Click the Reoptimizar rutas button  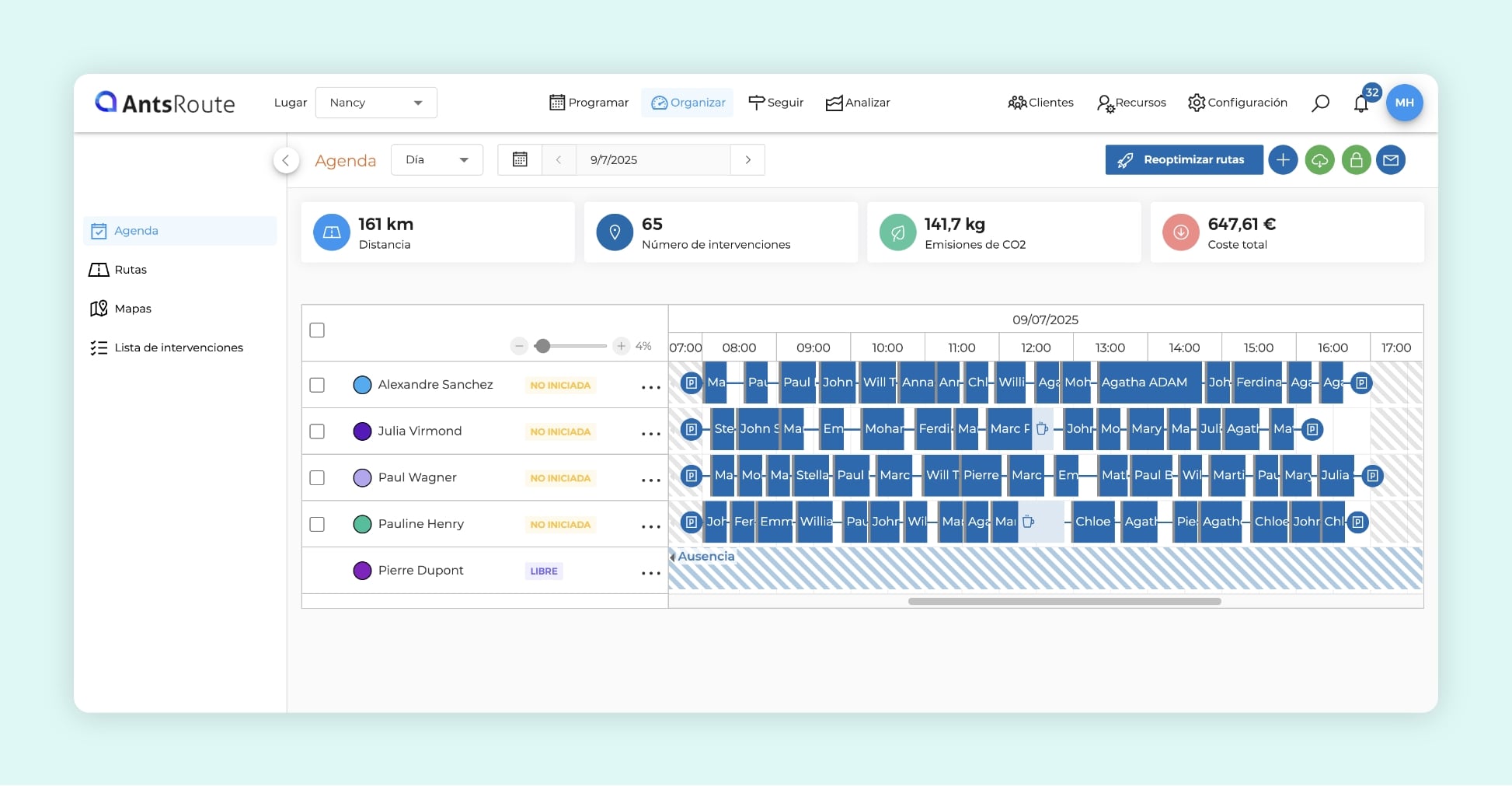pyautogui.click(x=1183, y=160)
